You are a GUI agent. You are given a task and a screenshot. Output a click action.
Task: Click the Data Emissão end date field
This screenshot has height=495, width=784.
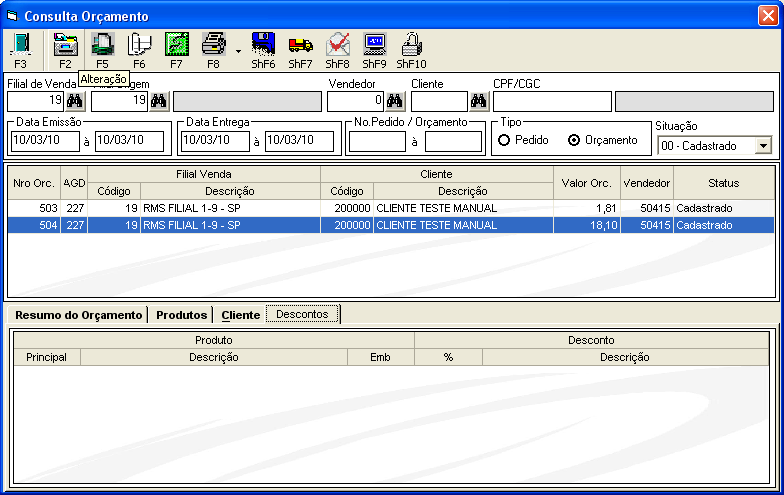click(130, 141)
